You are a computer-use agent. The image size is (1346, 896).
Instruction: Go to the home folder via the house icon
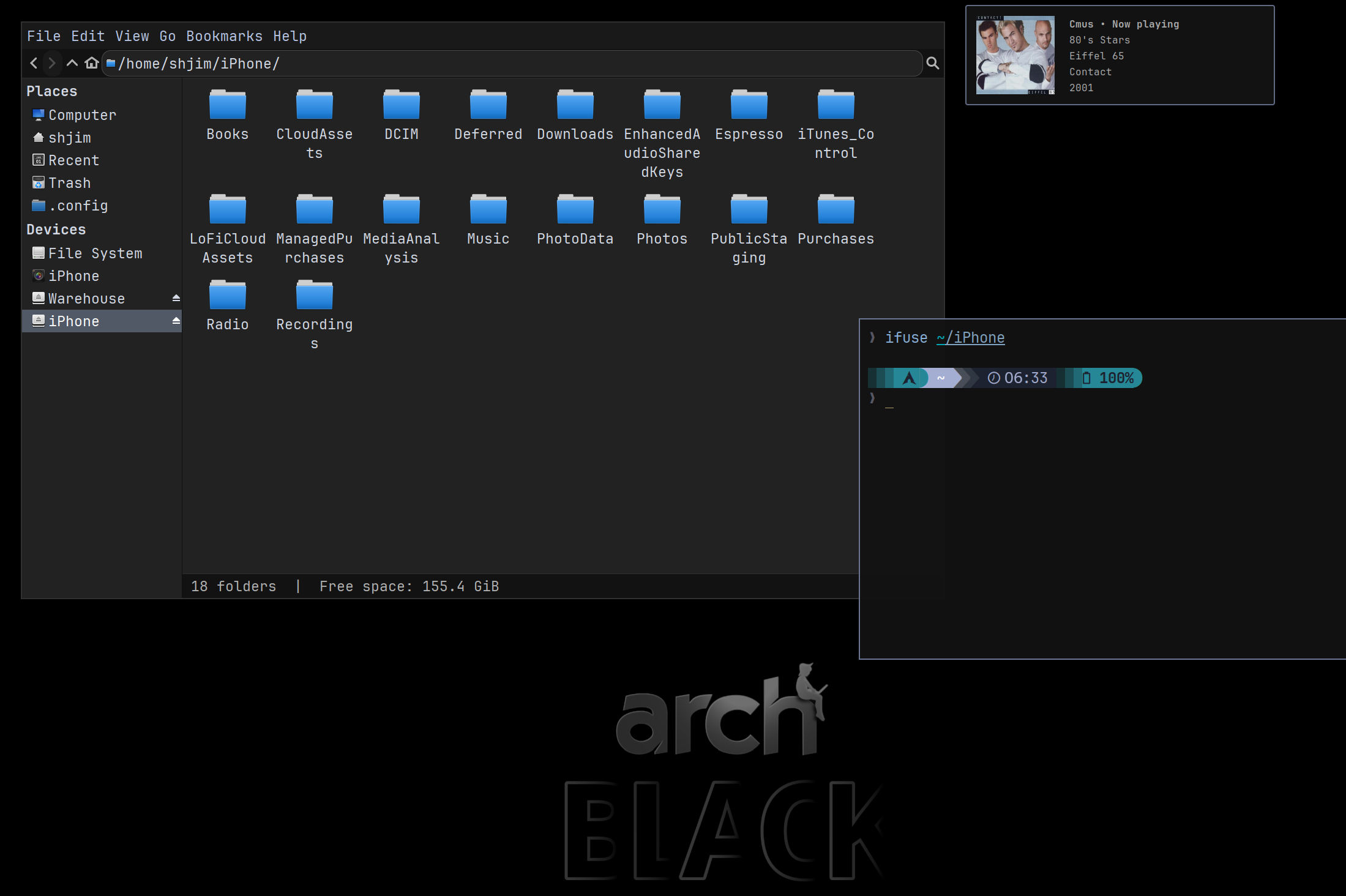(92, 63)
